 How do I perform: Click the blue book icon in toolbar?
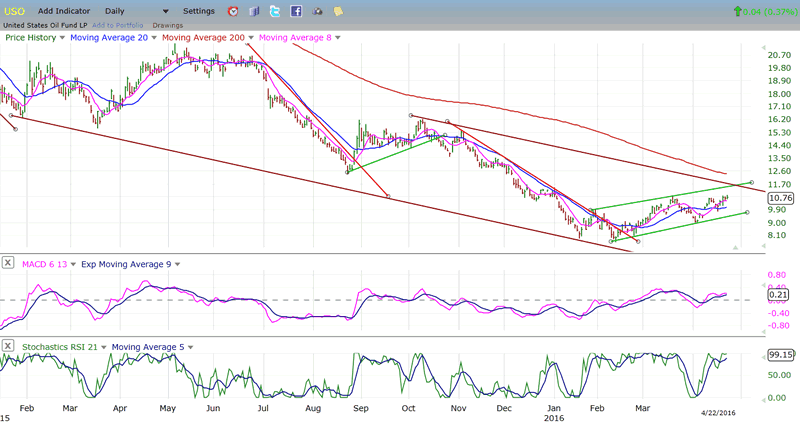254,11
